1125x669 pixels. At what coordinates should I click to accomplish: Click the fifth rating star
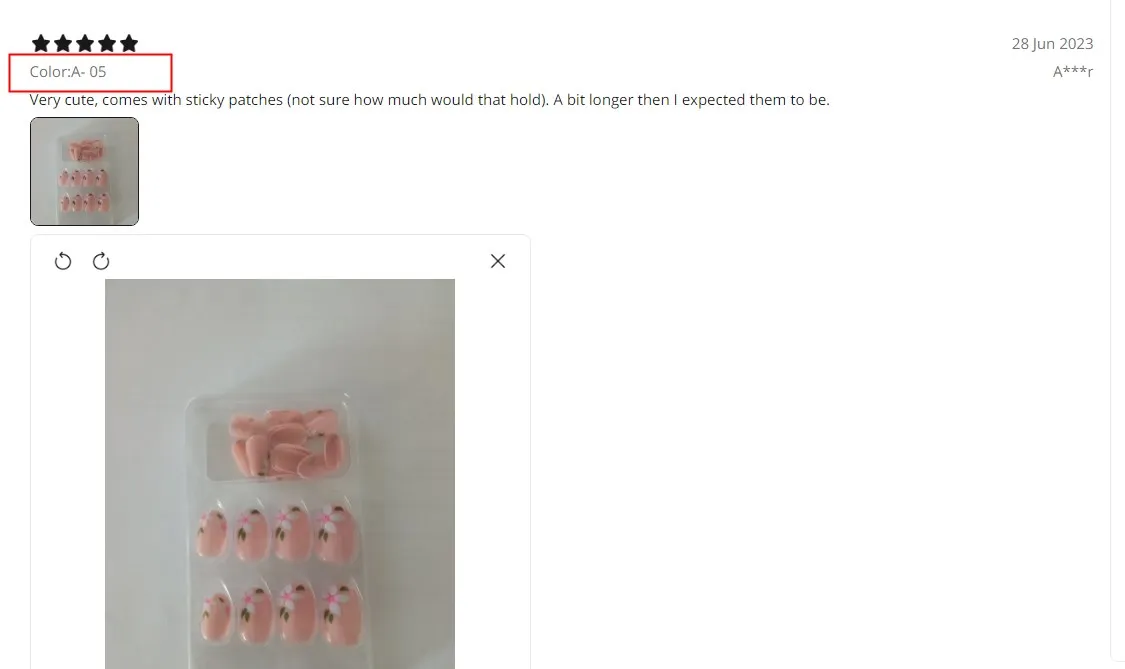coord(129,44)
